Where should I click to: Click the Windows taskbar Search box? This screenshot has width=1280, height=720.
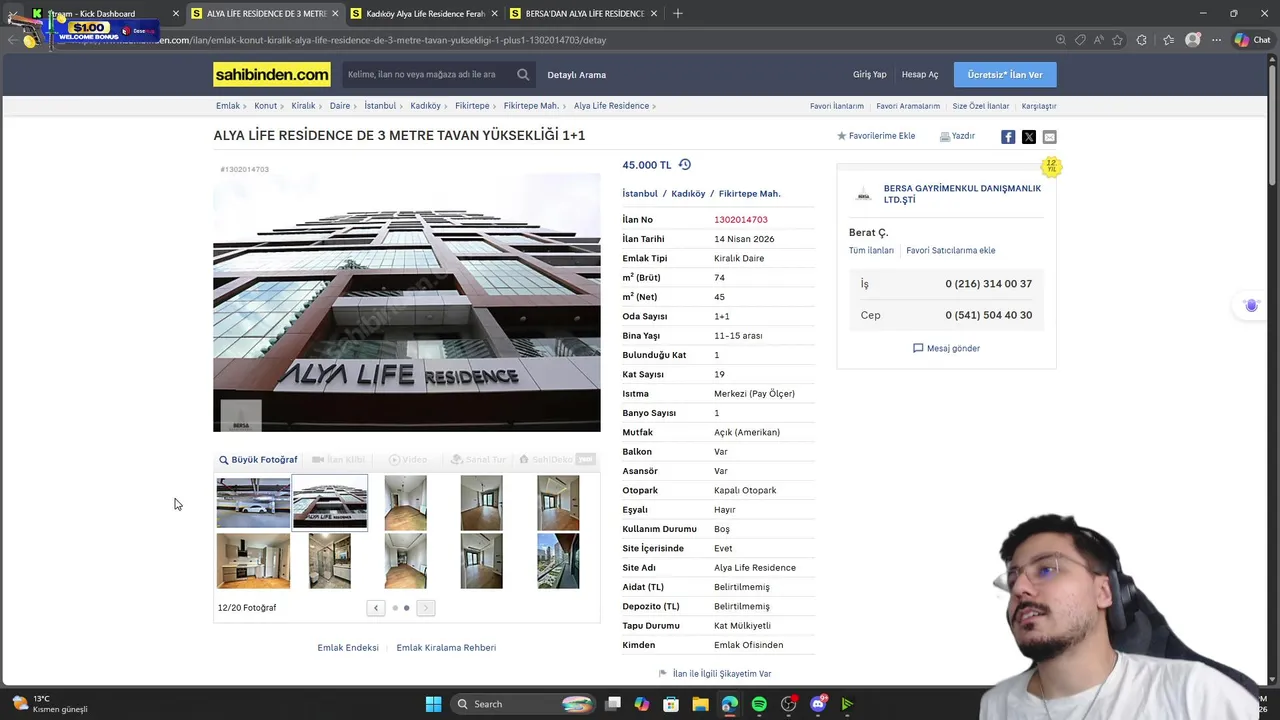(523, 704)
